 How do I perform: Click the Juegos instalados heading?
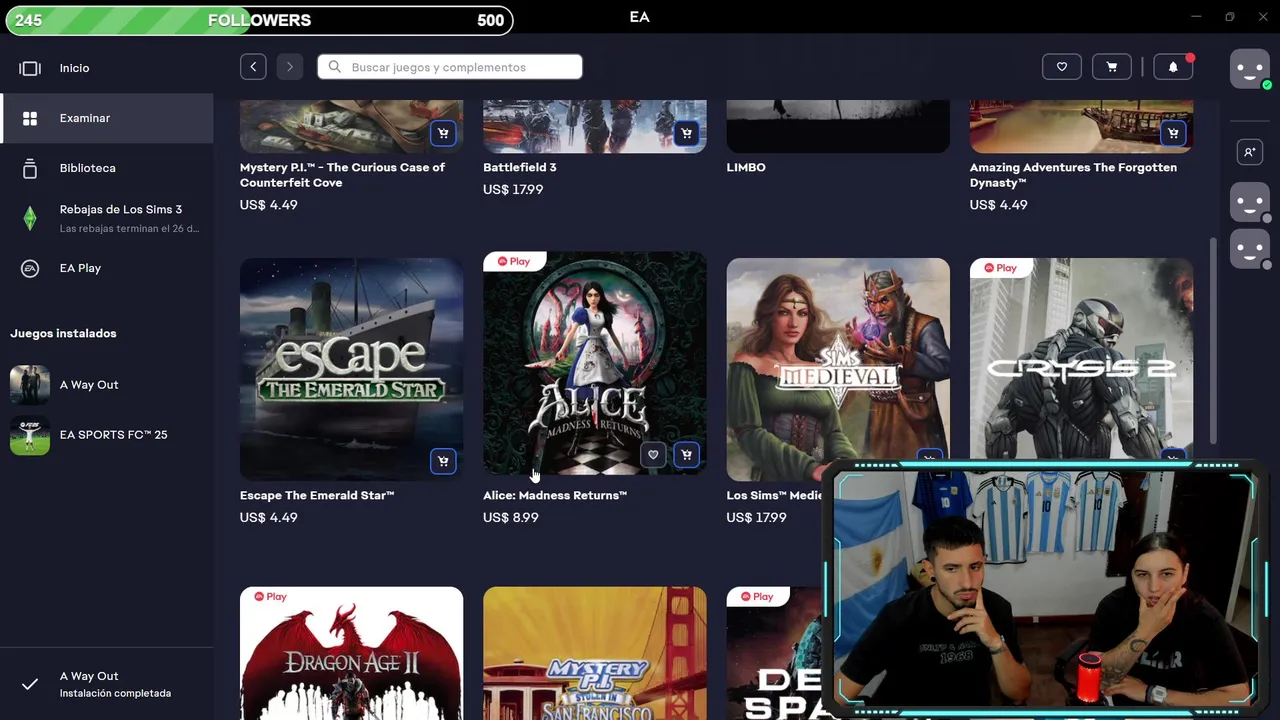click(63, 333)
